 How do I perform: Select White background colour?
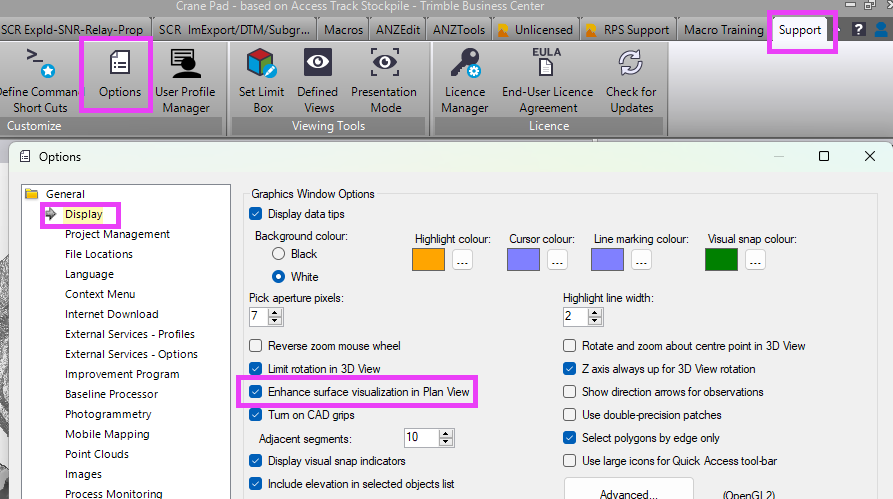pos(278,276)
